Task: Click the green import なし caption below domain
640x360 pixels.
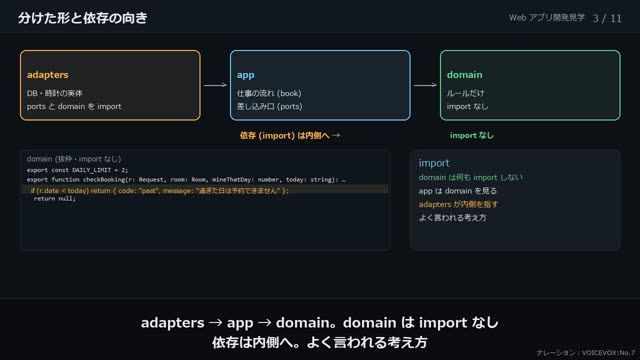Action: click(x=472, y=136)
